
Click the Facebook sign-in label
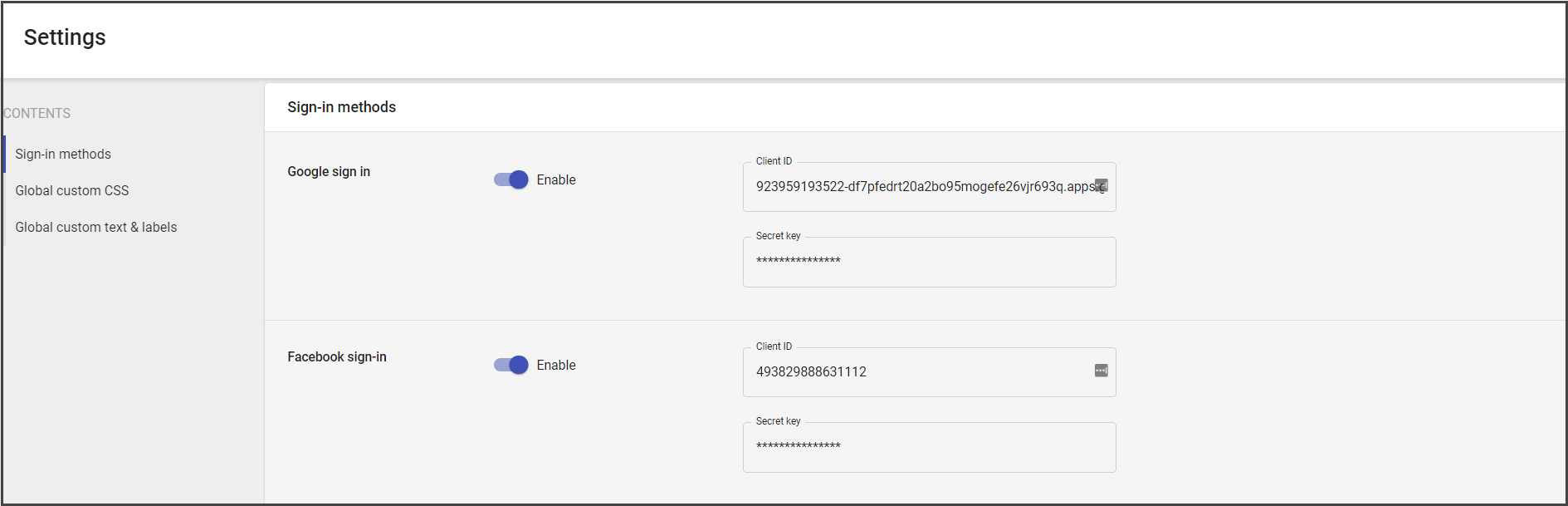coord(337,356)
